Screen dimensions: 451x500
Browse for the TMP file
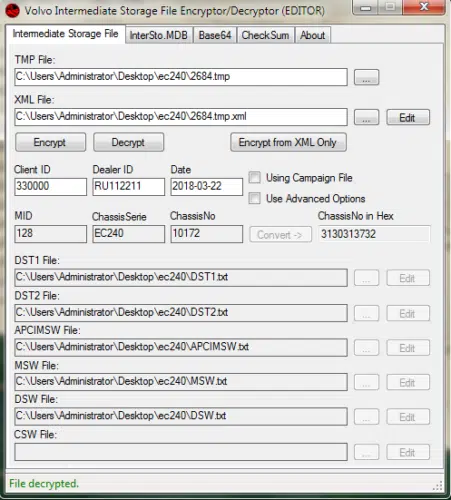(366, 77)
